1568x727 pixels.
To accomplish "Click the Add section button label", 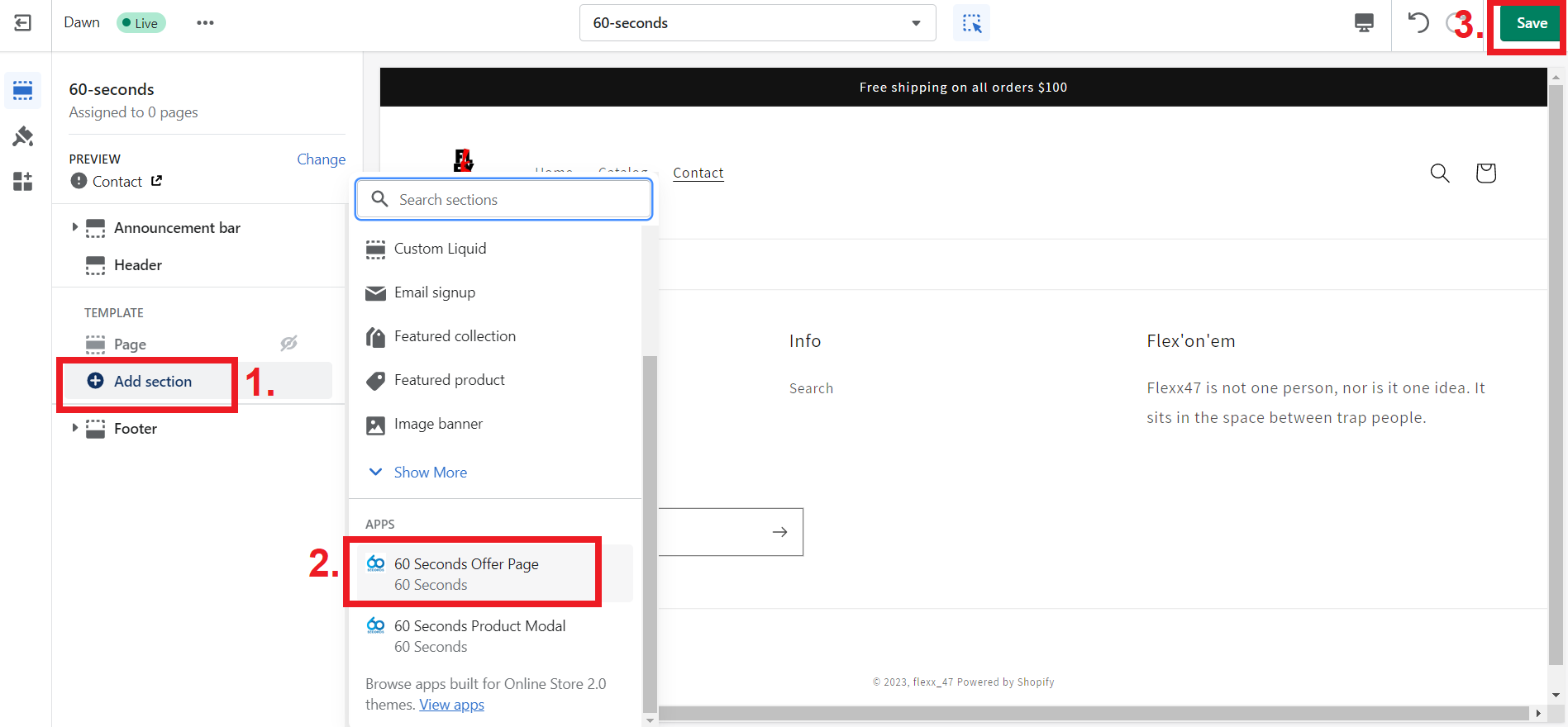I will pyautogui.click(x=153, y=381).
